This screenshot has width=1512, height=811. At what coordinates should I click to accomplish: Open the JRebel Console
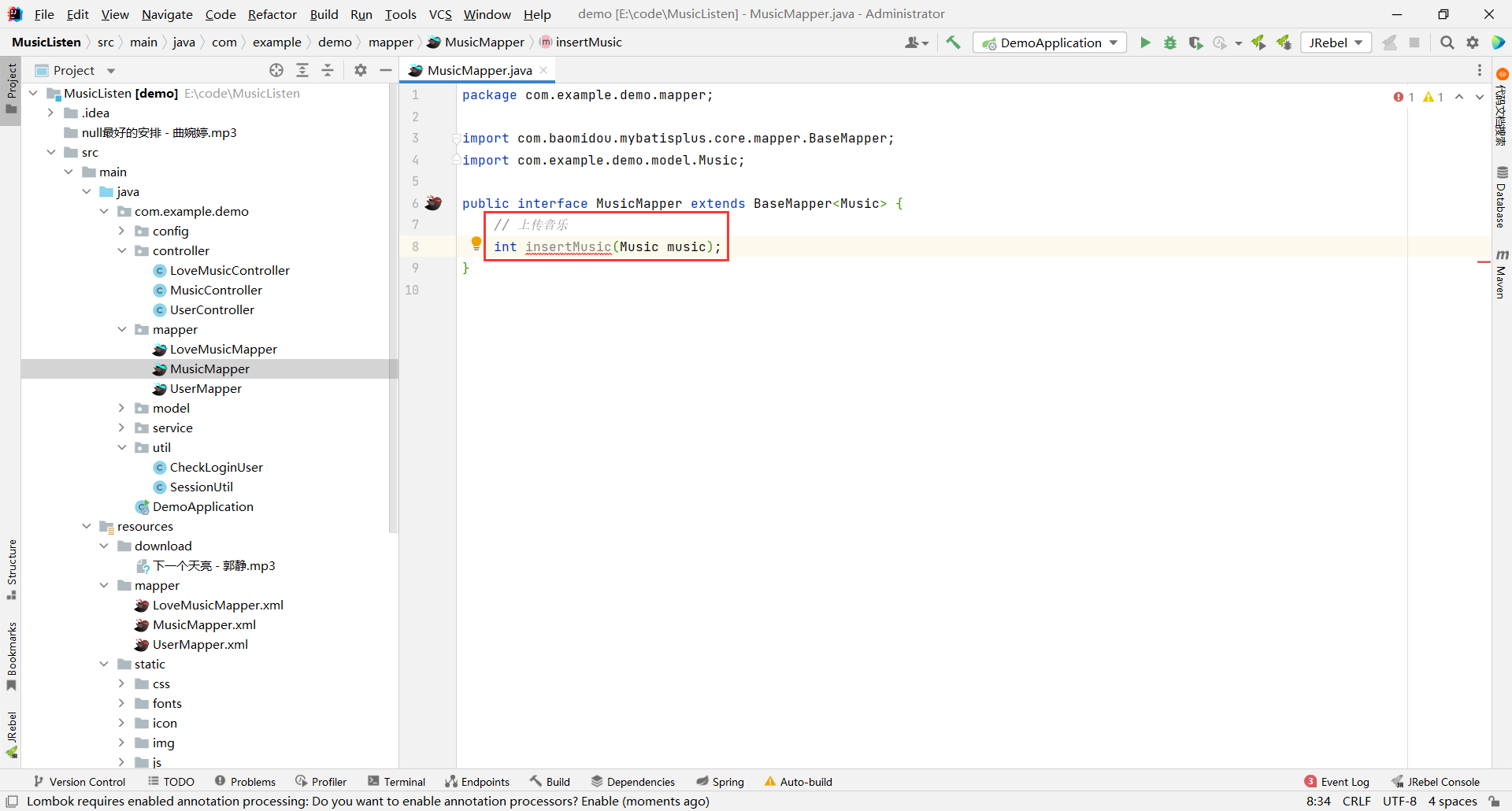pos(1436,782)
